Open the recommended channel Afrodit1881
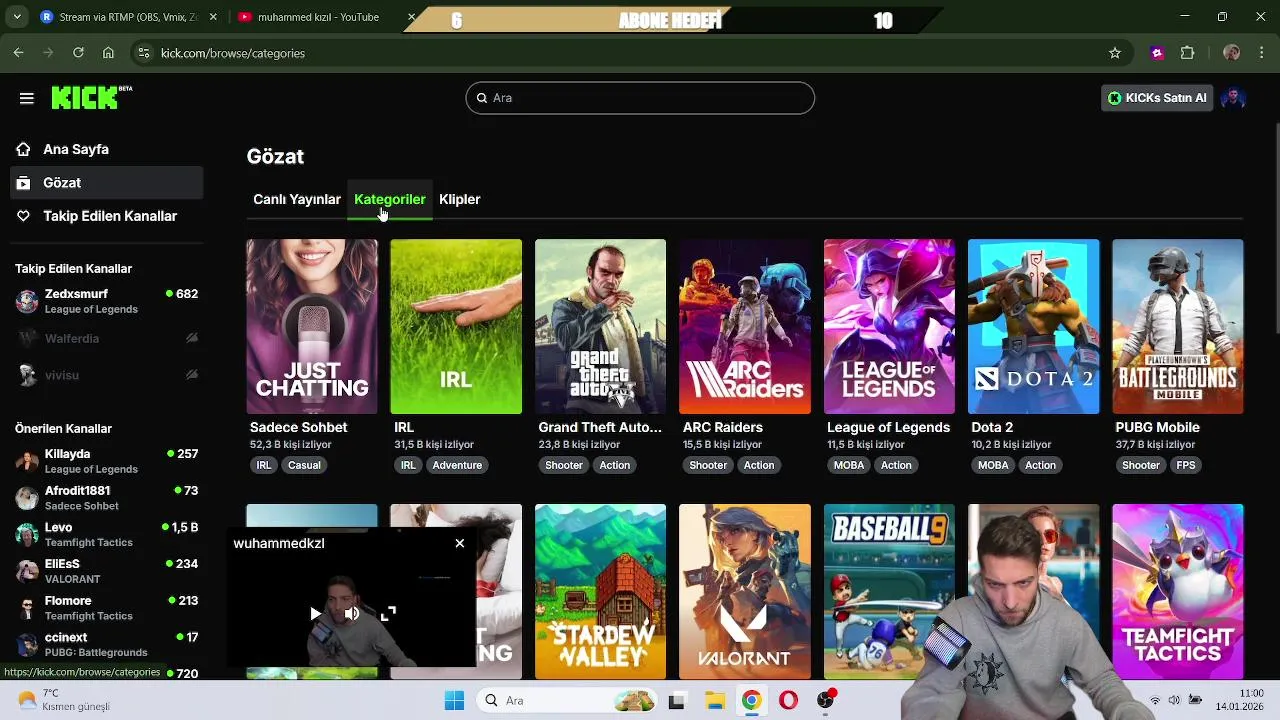Viewport: 1280px width, 720px height. [x=106, y=498]
